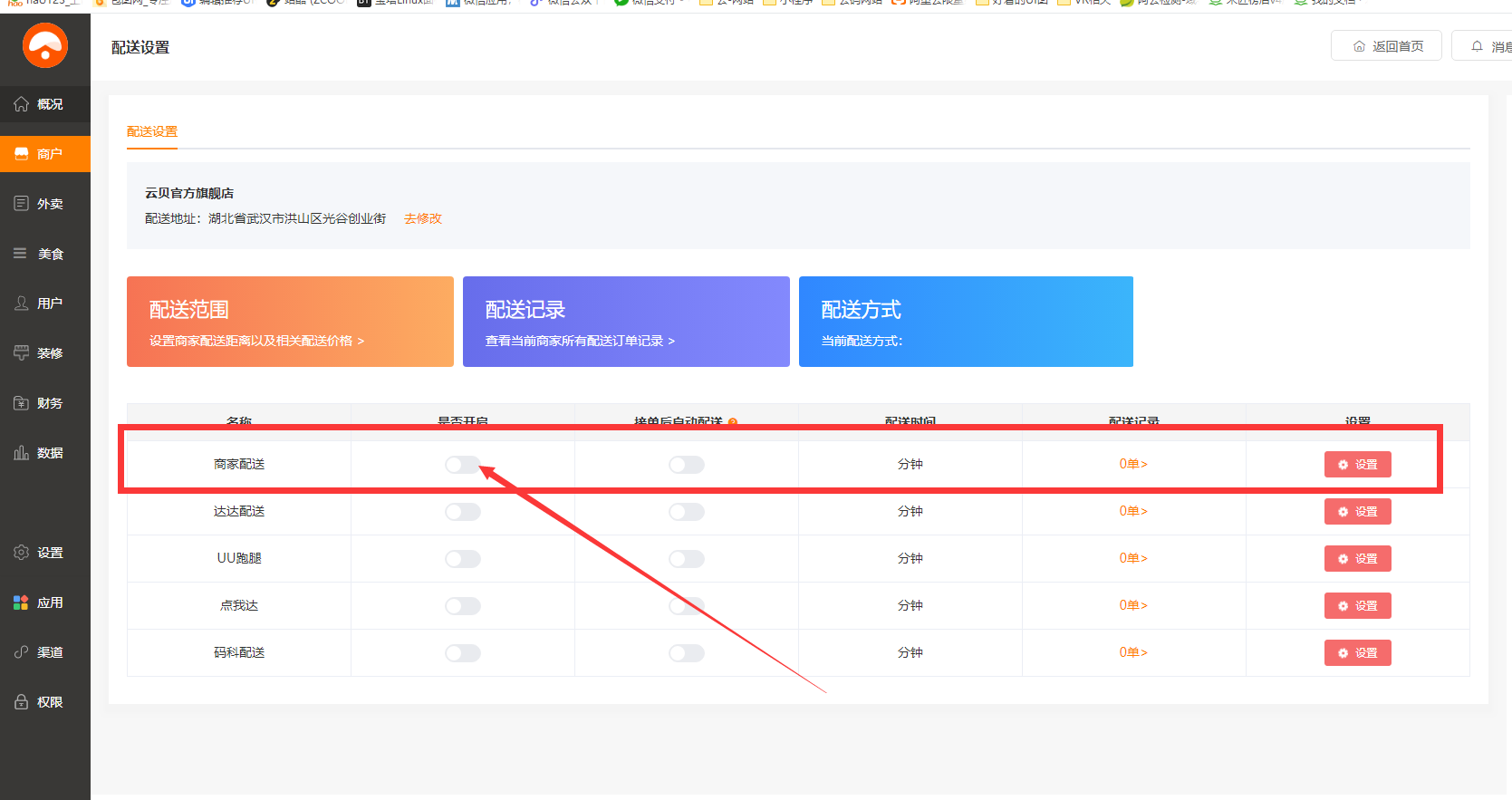Viewport: 1512px width, 800px height.
Task: Click the help icon beside 接单后自动配送
Action: point(733,422)
